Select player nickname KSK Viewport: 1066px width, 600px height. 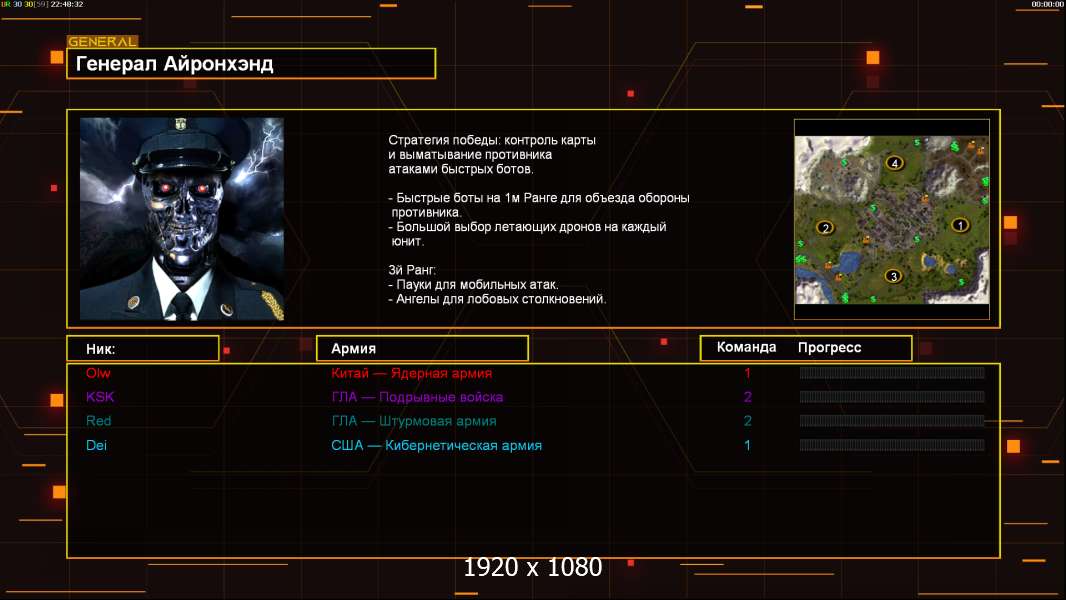(x=100, y=397)
